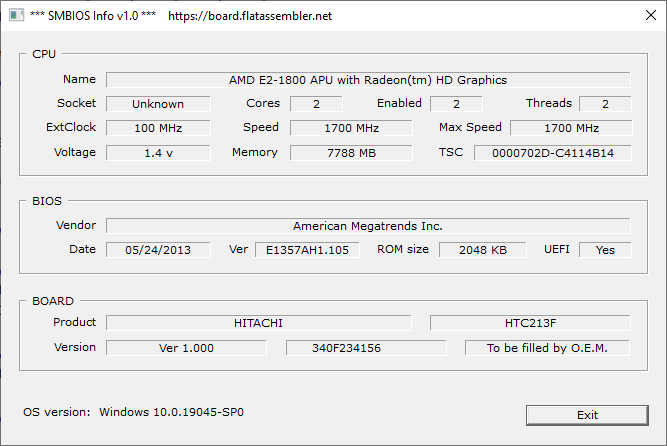Viewport: 667px width, 446px height.
Task: Click the CPU group label
Action: [44, 54]
